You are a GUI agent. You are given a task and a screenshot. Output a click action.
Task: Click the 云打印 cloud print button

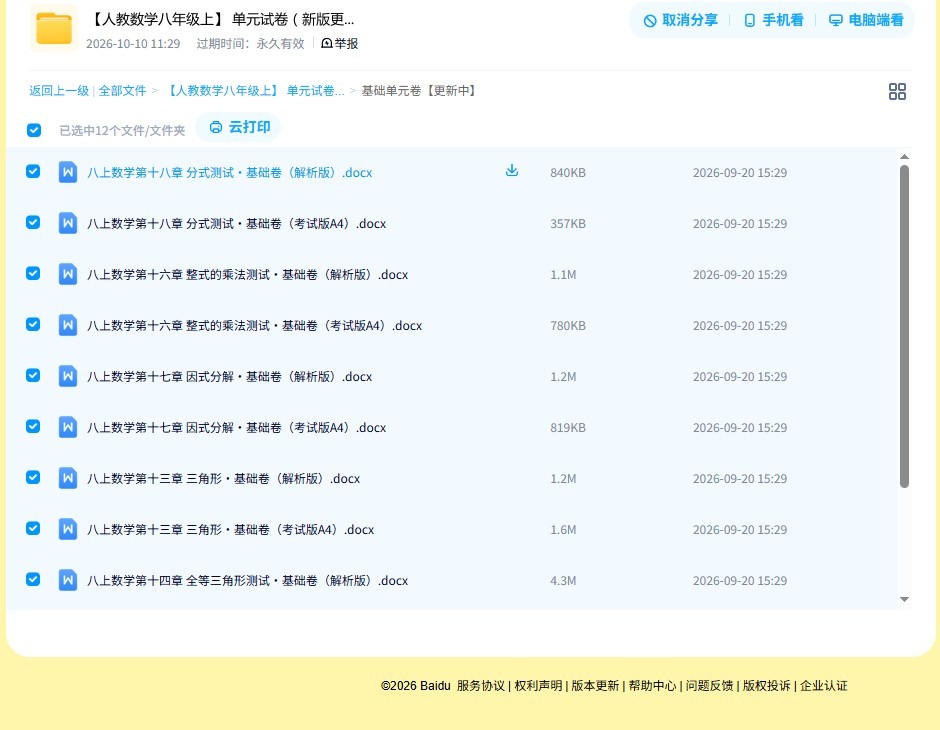tap(239, 127)
